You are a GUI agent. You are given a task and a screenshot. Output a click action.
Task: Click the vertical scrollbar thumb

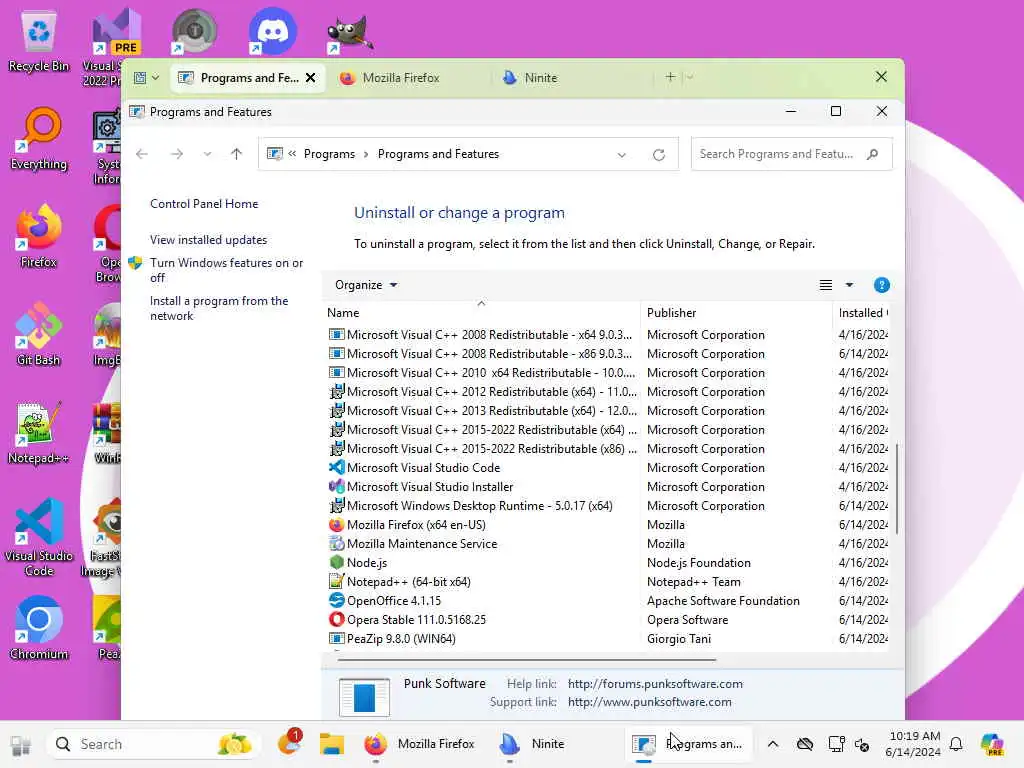click(x=897, y=488)
